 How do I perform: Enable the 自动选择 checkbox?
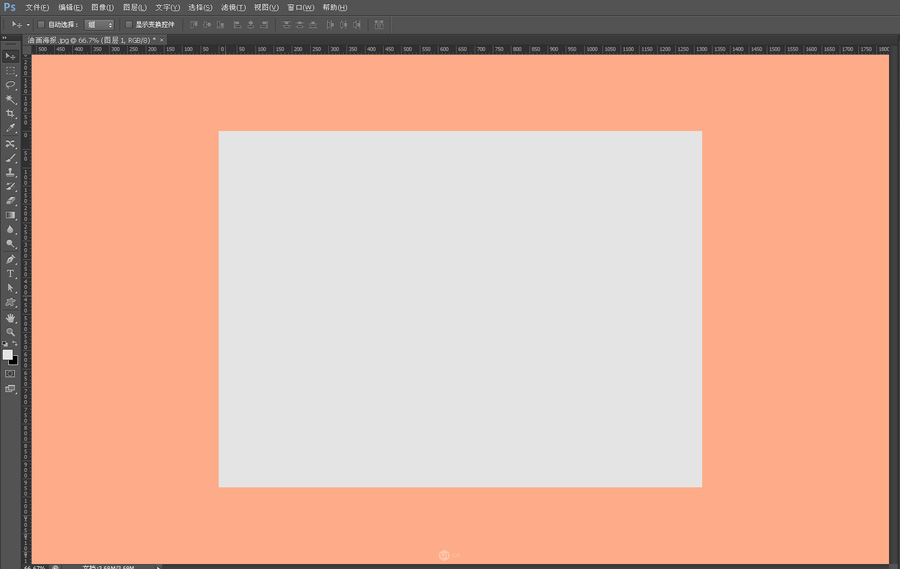point(40,24)
